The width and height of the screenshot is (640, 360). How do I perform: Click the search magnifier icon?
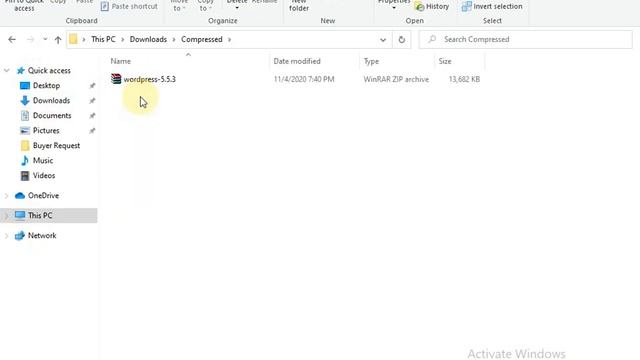coord(432,39)
